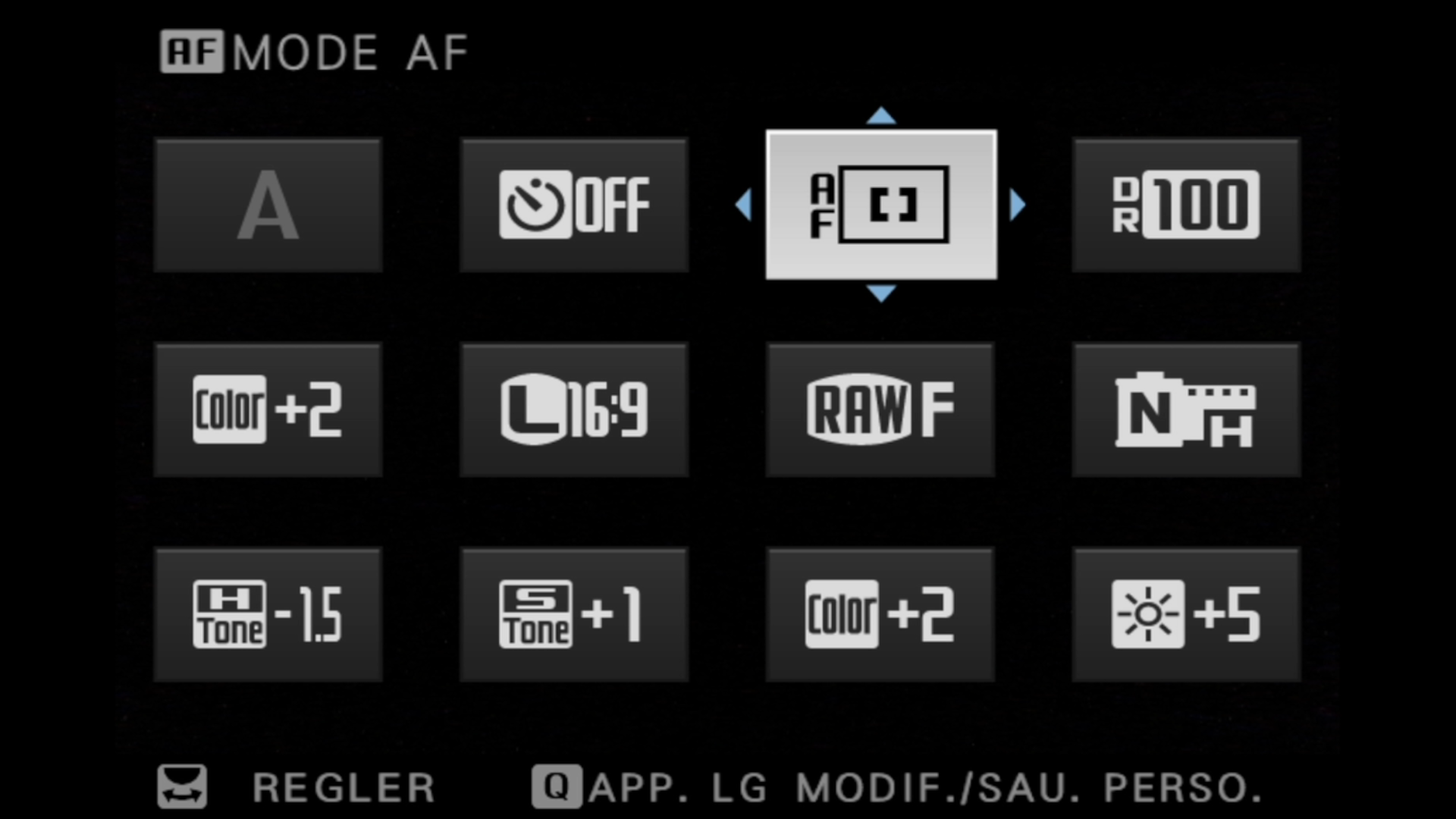
Task: Select the Shadow Tone +1 tile
Action: 574,614
